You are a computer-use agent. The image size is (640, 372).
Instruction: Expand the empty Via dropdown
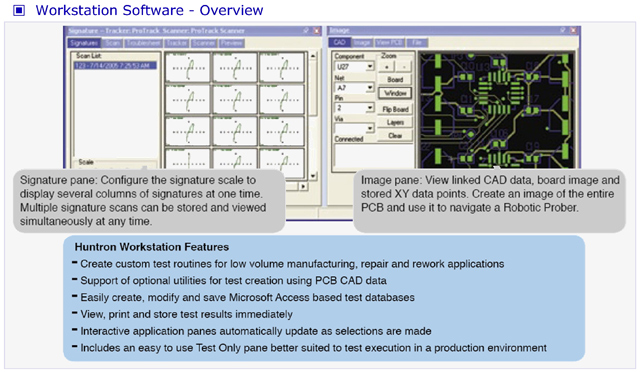[x=369, y=128]
